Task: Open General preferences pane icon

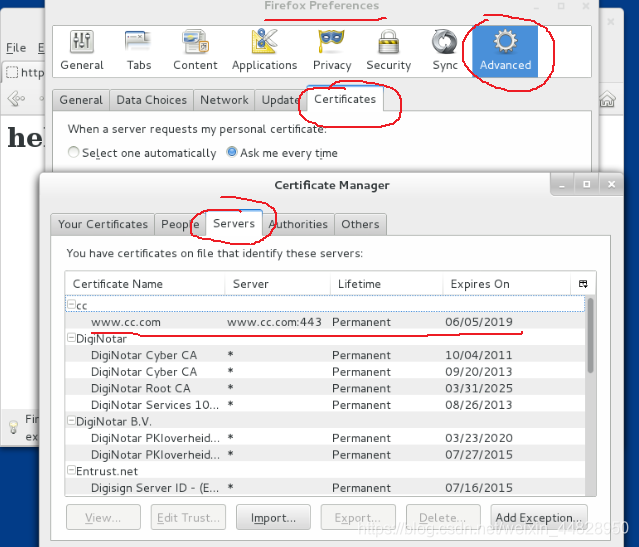Action: tap(82, 42)
